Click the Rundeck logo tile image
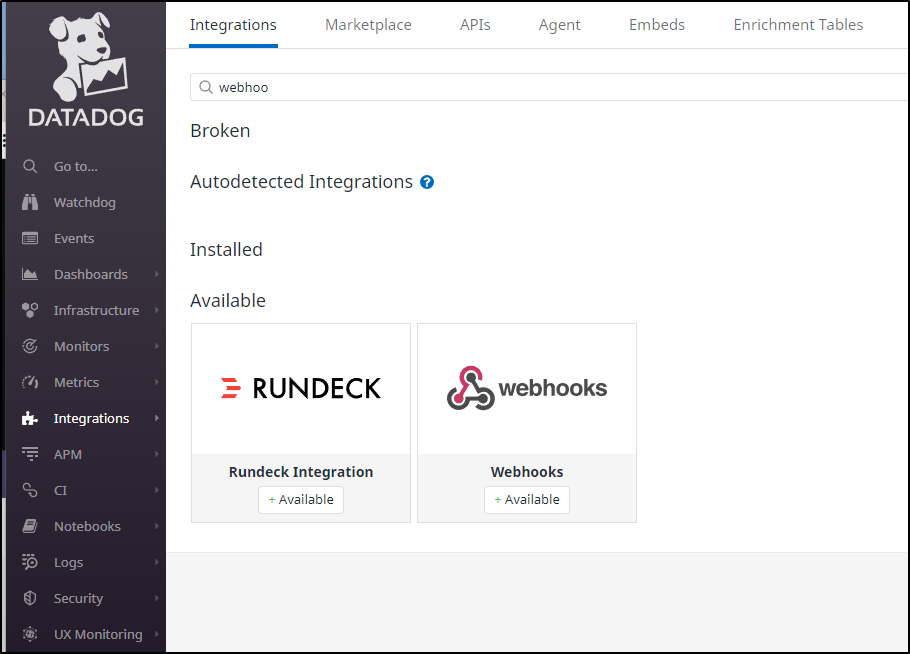 (x=301, y=388)
